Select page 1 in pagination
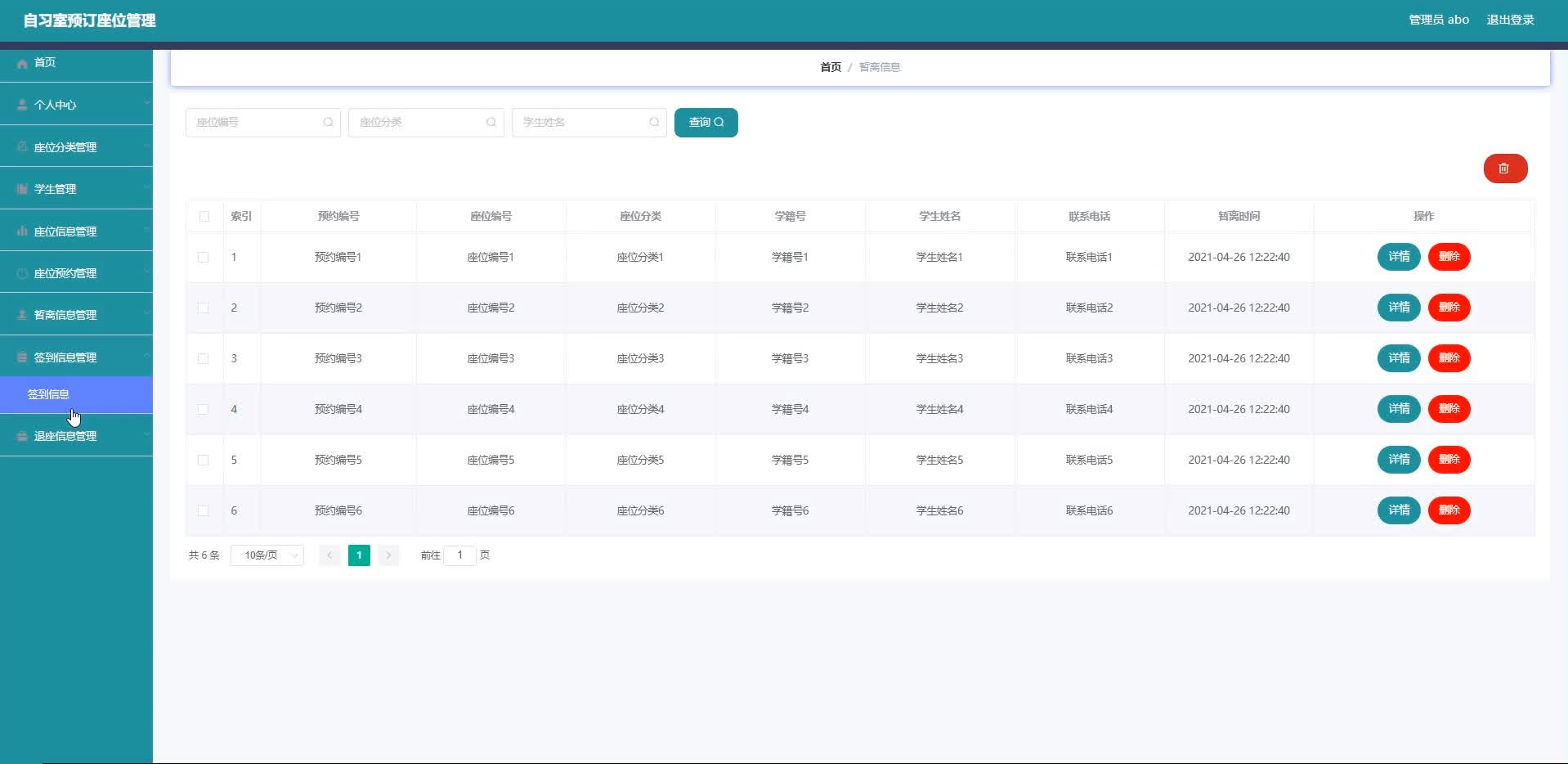 [359, 555]
